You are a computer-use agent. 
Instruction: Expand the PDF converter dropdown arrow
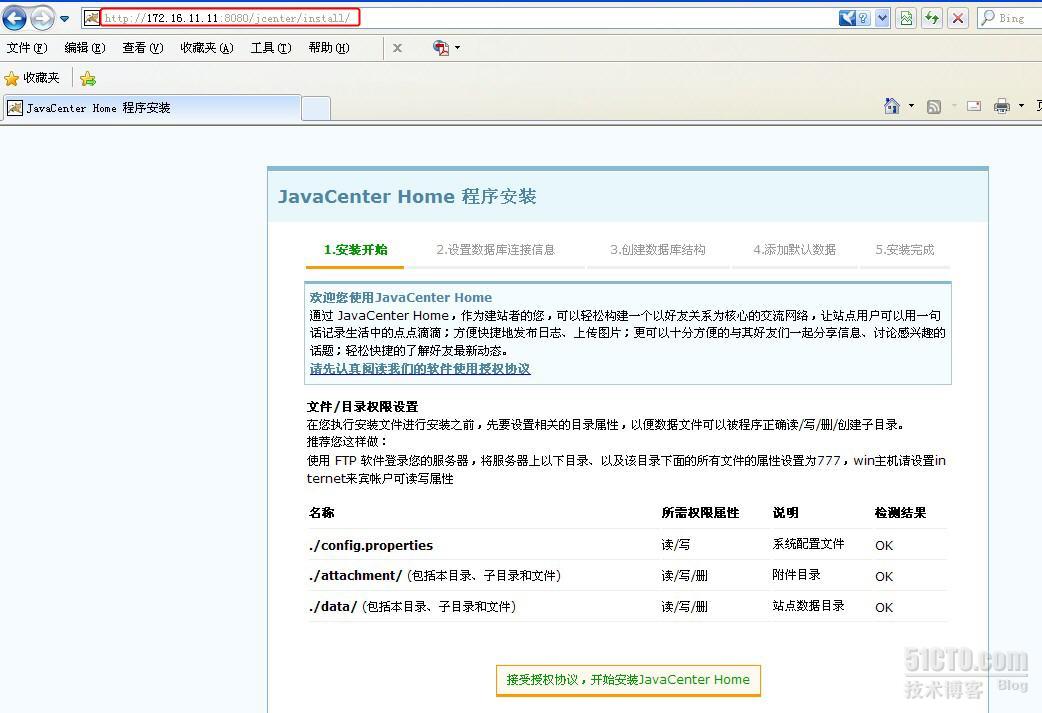[x=457, y=48]
